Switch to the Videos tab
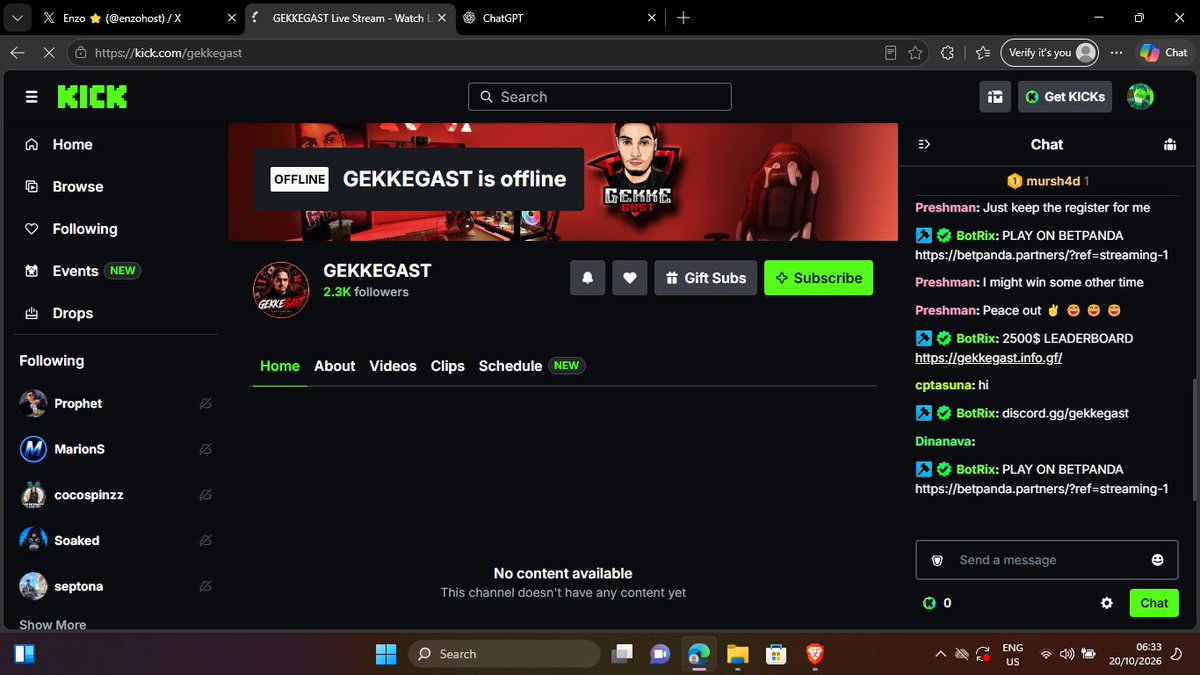Screen dimensions: 1200x675 [x=393, y=366]
